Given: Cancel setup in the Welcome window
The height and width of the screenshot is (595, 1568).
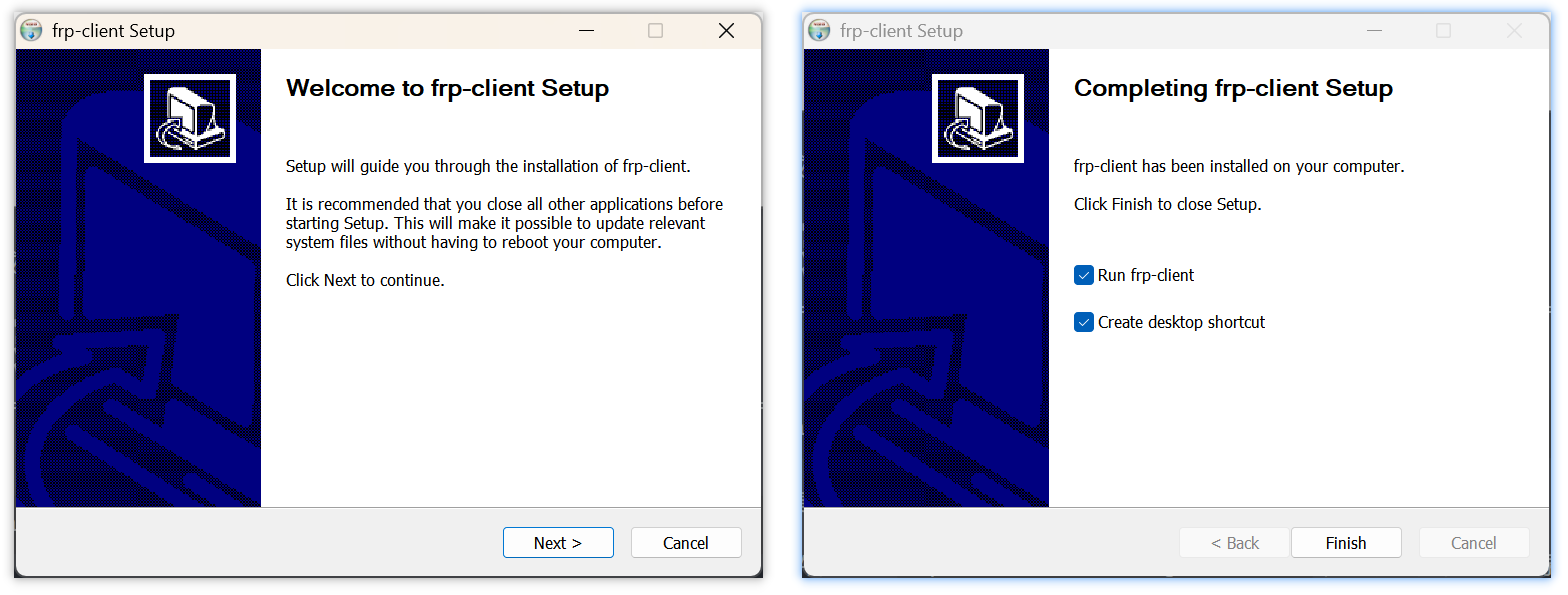Looking at the screenshot, I should [685, 543].
